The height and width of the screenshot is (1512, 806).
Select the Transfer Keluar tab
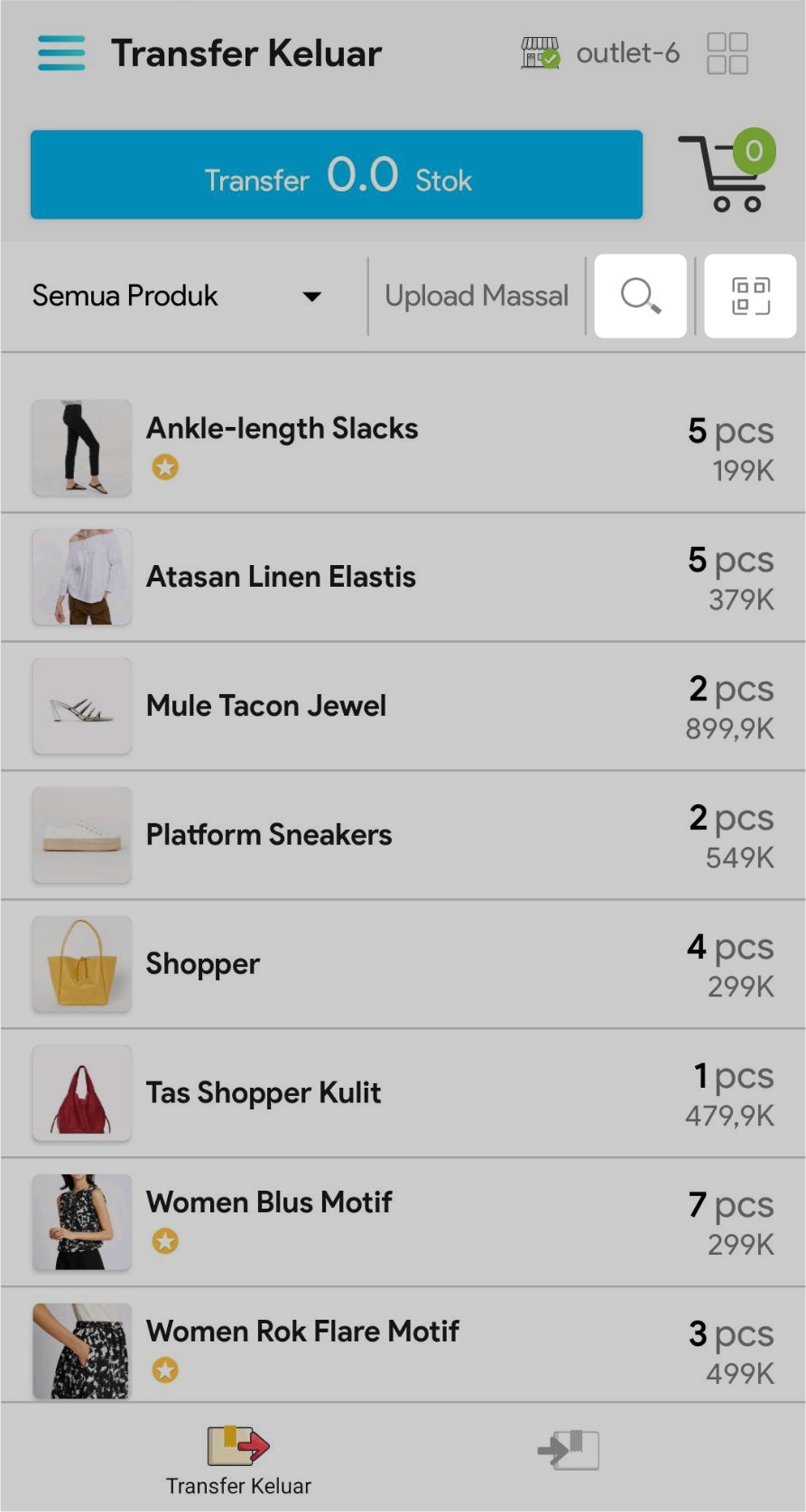(x=238, y=1461)
